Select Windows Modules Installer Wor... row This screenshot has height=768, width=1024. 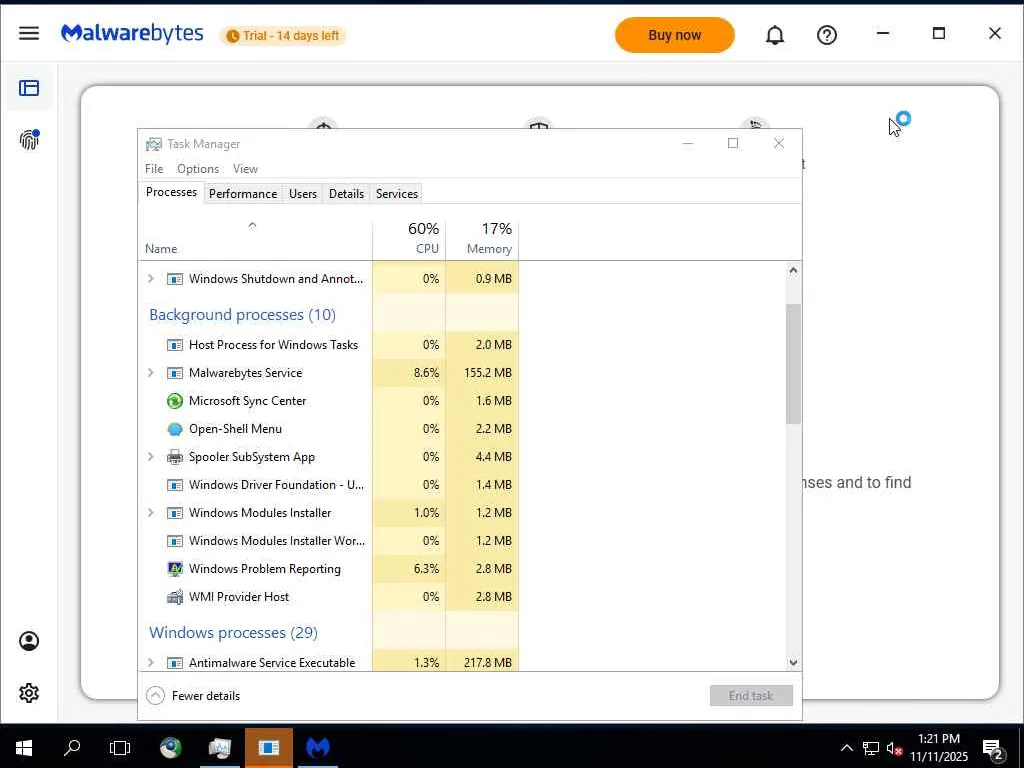(x=328, y=541)
